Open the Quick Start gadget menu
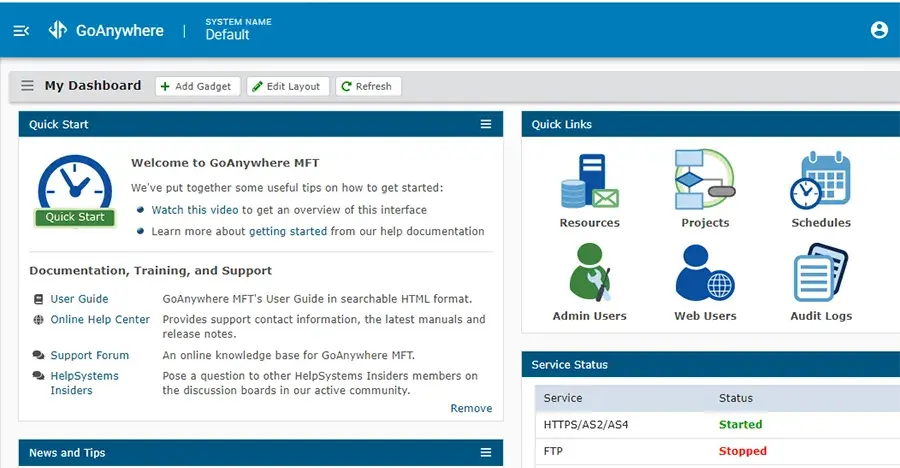900x468 pixels. point(486,124)
